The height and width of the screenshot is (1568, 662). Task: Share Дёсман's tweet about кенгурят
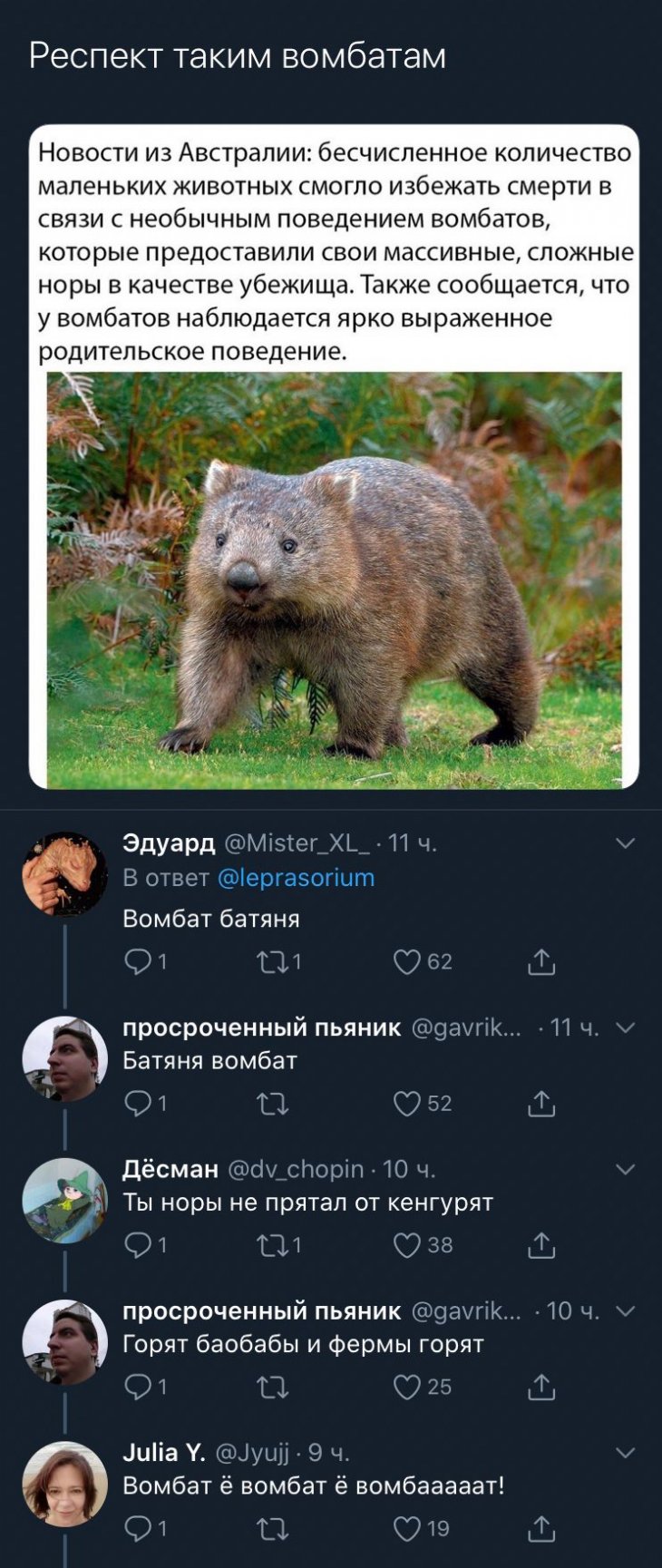541,1245
